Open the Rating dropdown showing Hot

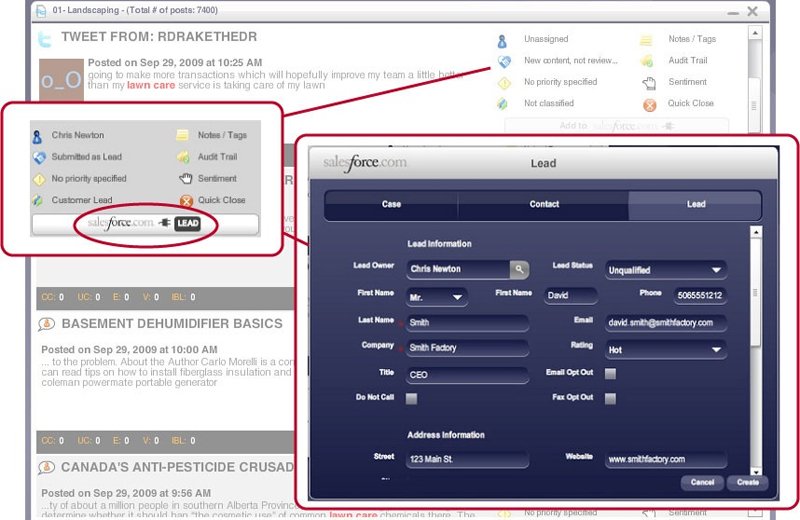pyautogui.click(x=666, y=350)
